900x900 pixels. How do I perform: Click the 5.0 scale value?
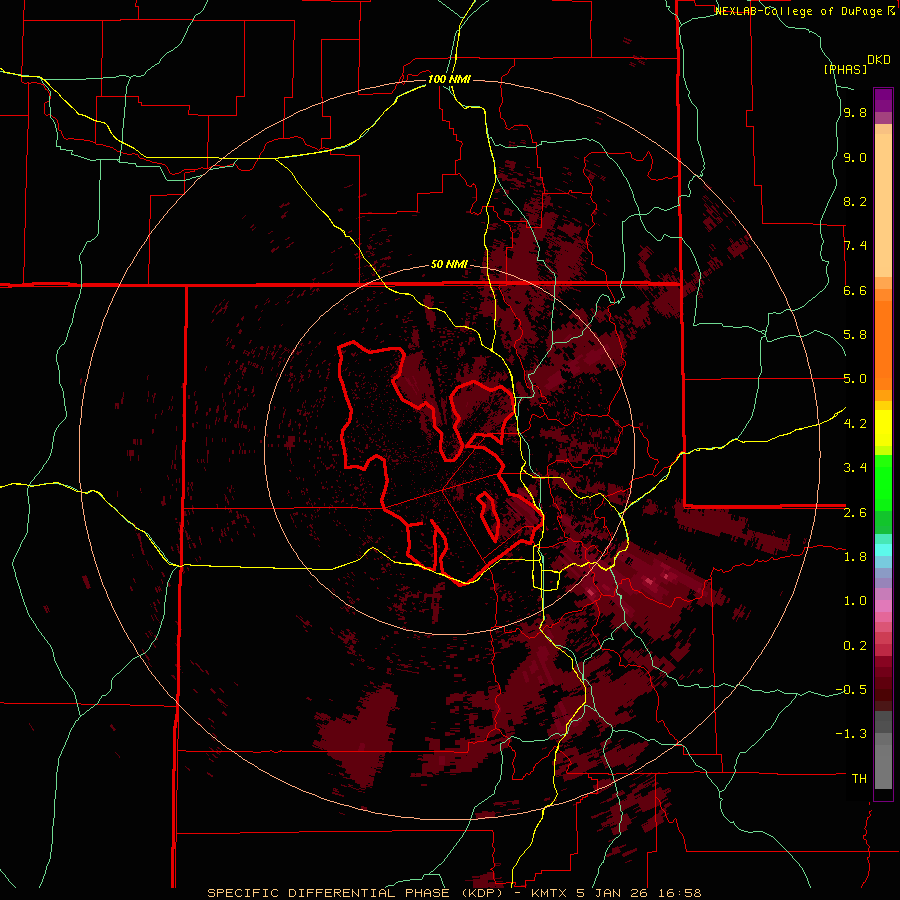point(855,379)
